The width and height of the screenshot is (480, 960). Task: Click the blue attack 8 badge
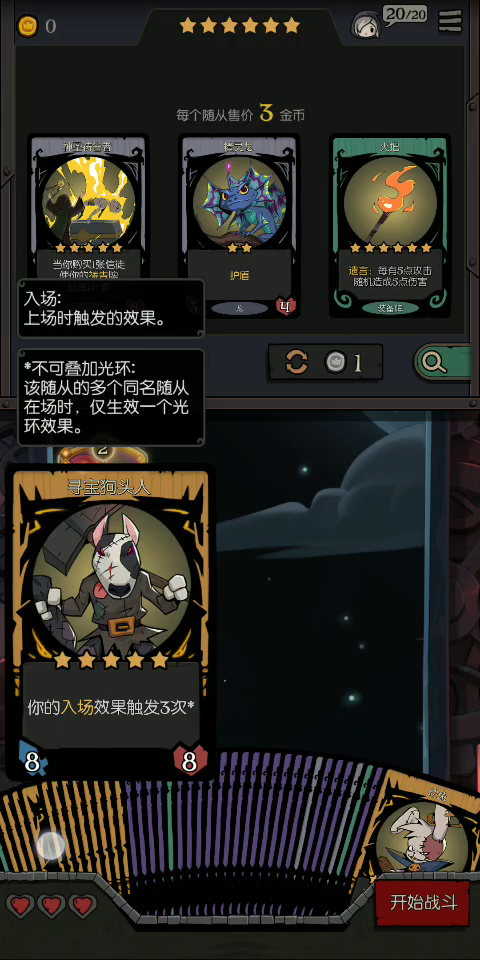32,762
